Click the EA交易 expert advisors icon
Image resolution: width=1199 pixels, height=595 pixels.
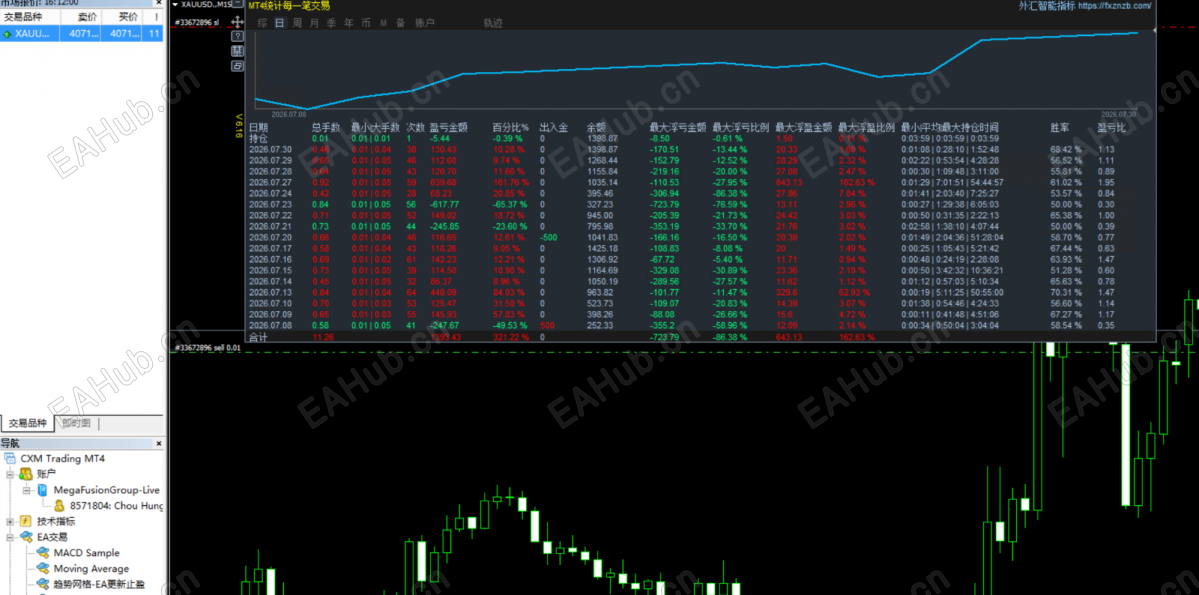click(25, 537)
